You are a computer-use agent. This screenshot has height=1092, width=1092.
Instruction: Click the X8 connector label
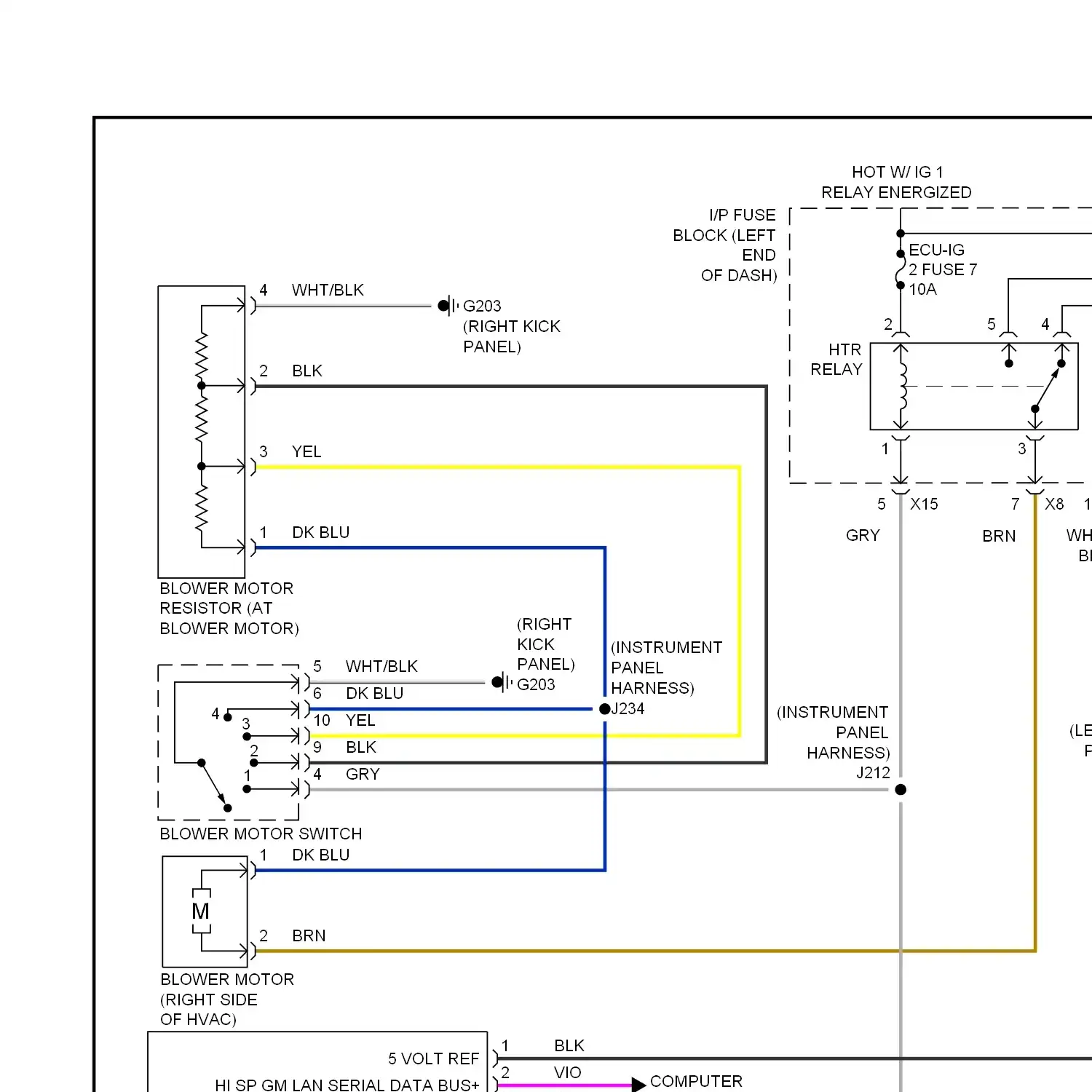[x=1054, y=504]
